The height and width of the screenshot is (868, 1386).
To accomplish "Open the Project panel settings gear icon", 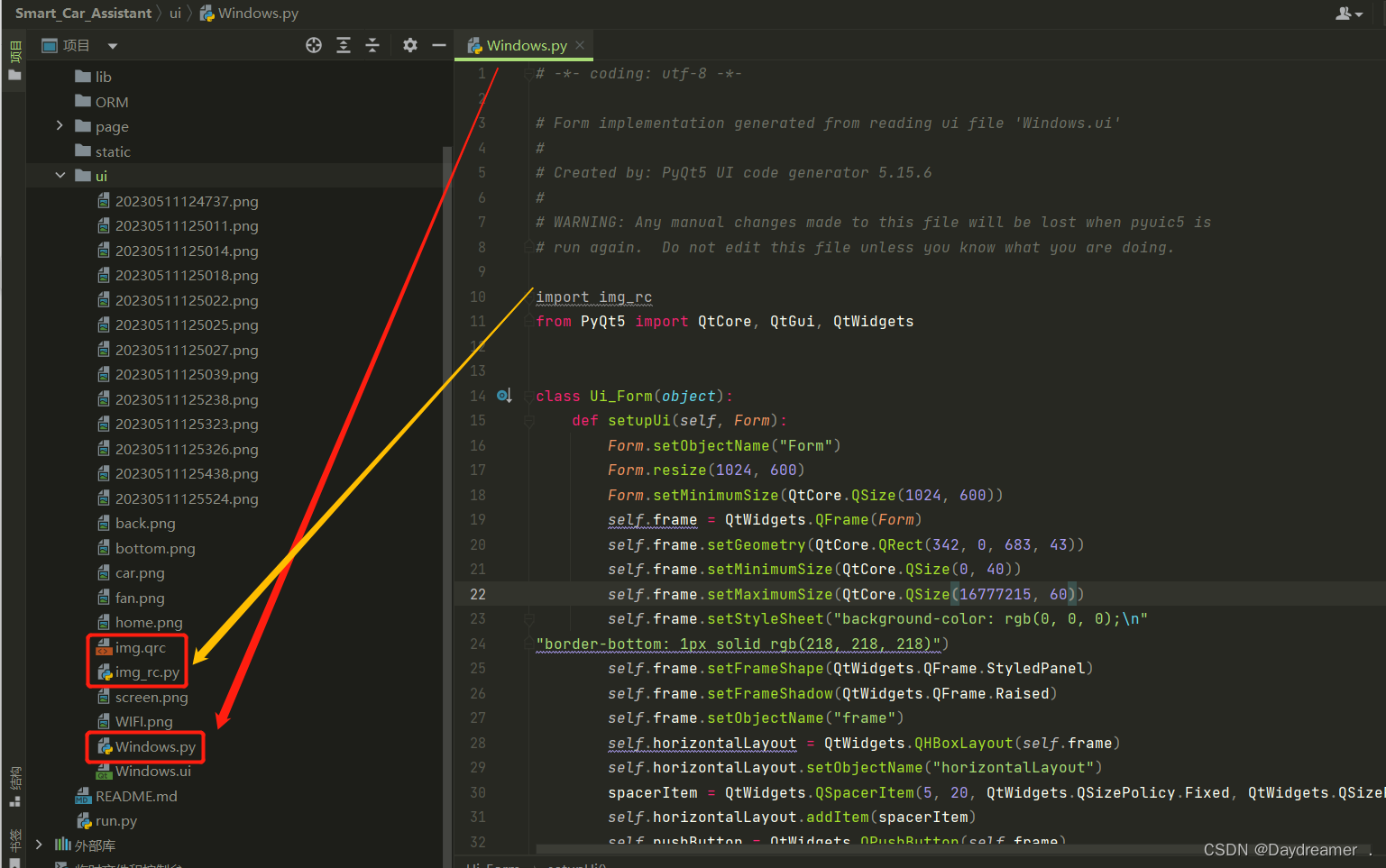I will click(x=409, y=44).
